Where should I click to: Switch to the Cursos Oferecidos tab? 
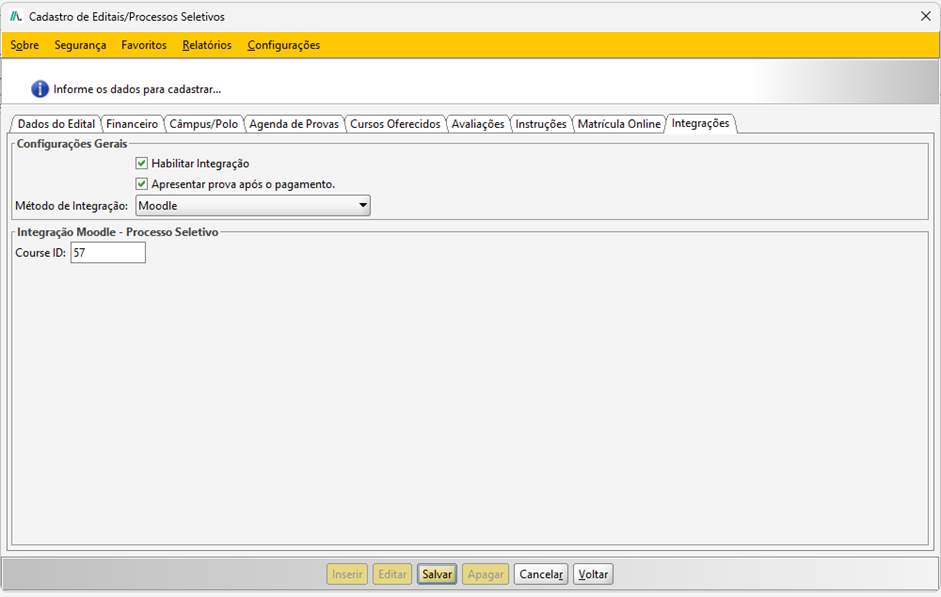click(395, 124)
